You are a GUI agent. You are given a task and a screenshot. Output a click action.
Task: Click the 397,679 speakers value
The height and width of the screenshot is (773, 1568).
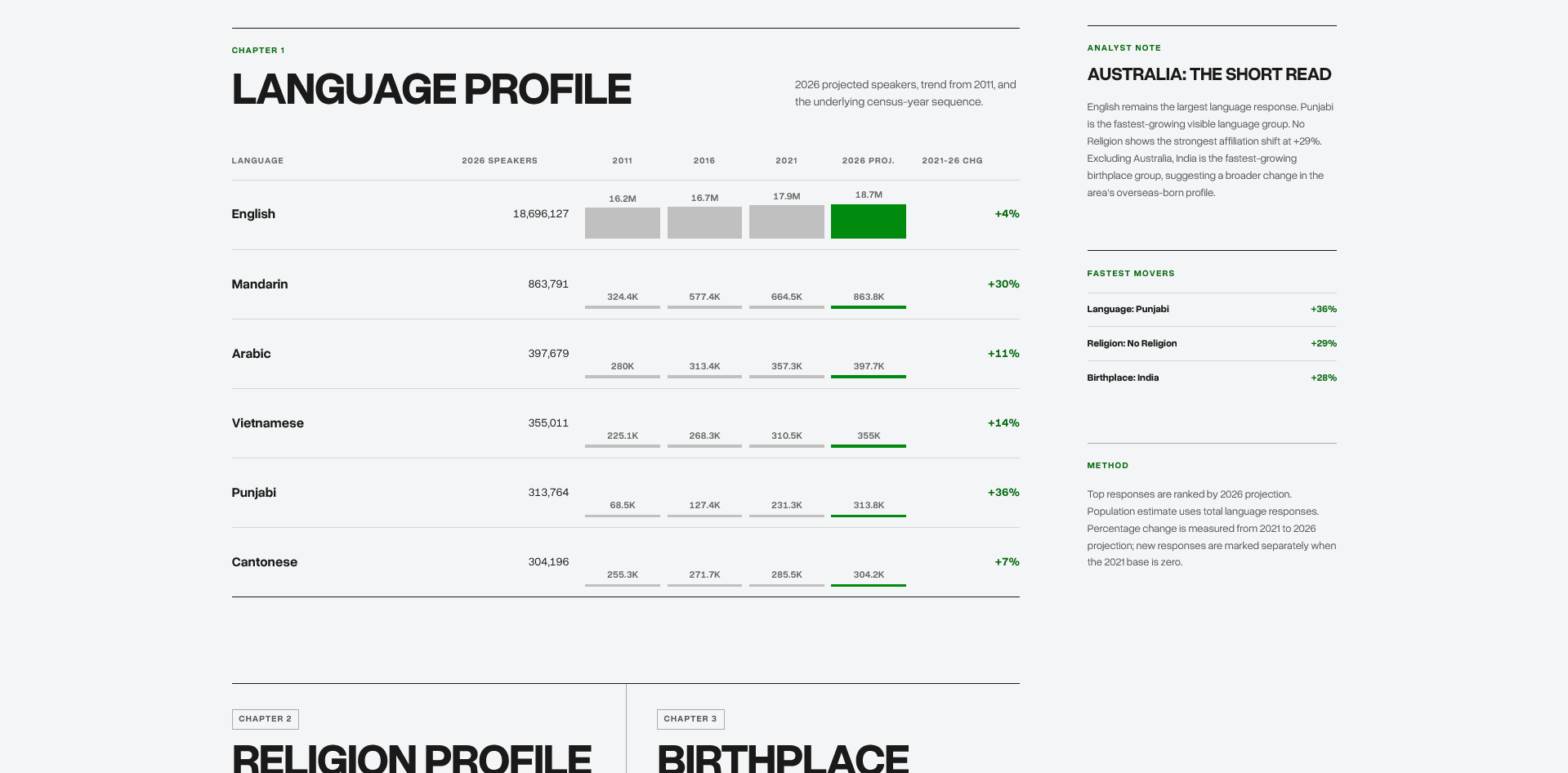coord(548,354)
